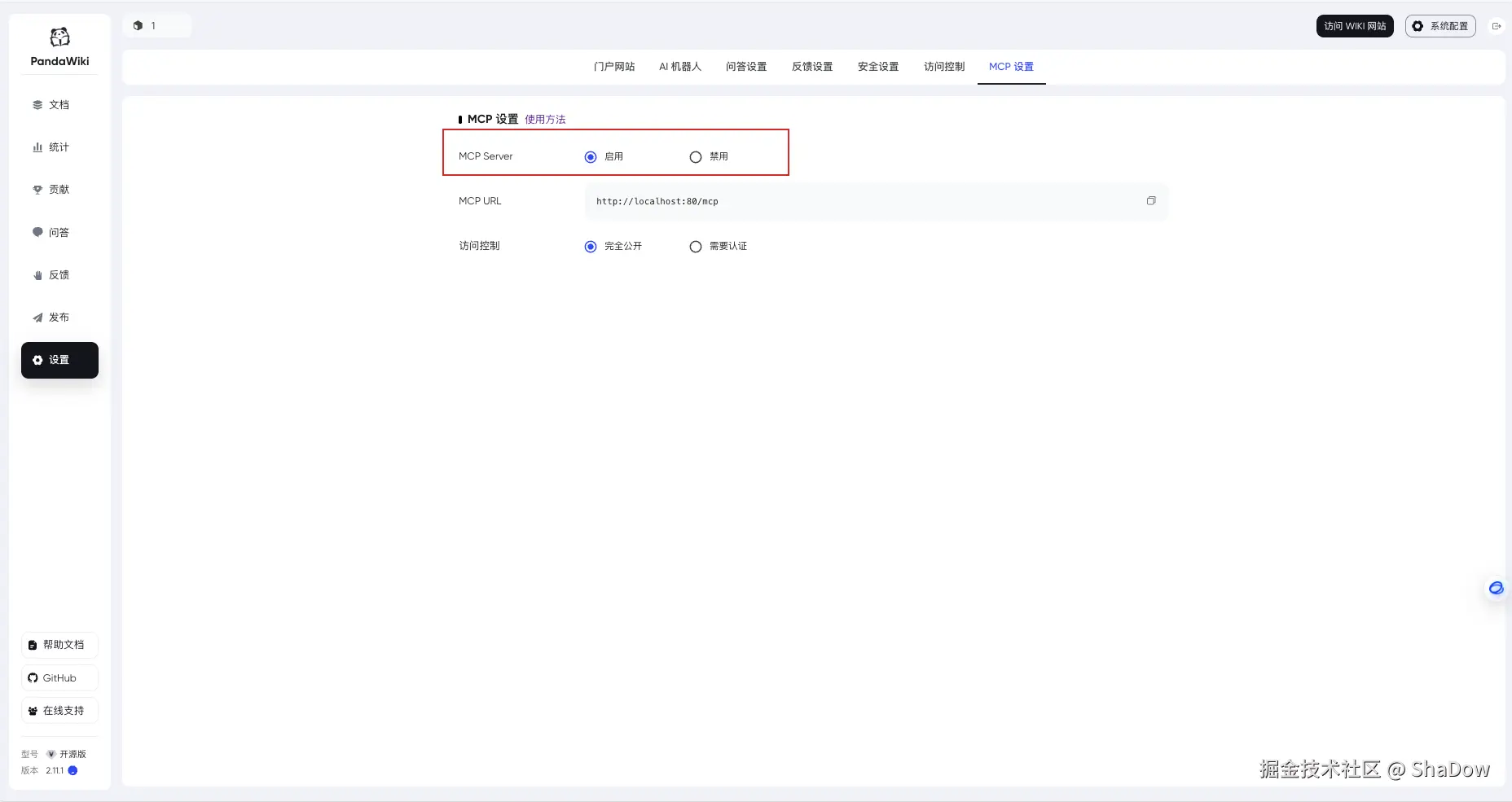Open 系统配置 system configuration
Viewport: 1512px width, 802px height.
coord(1440,26)
